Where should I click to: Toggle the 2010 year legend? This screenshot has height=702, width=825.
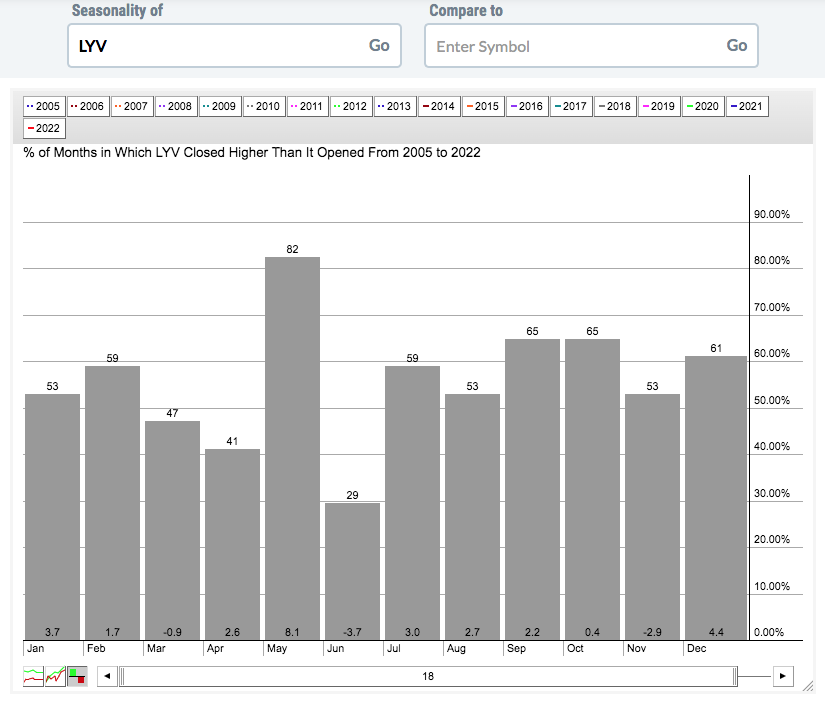pos(264,106)
